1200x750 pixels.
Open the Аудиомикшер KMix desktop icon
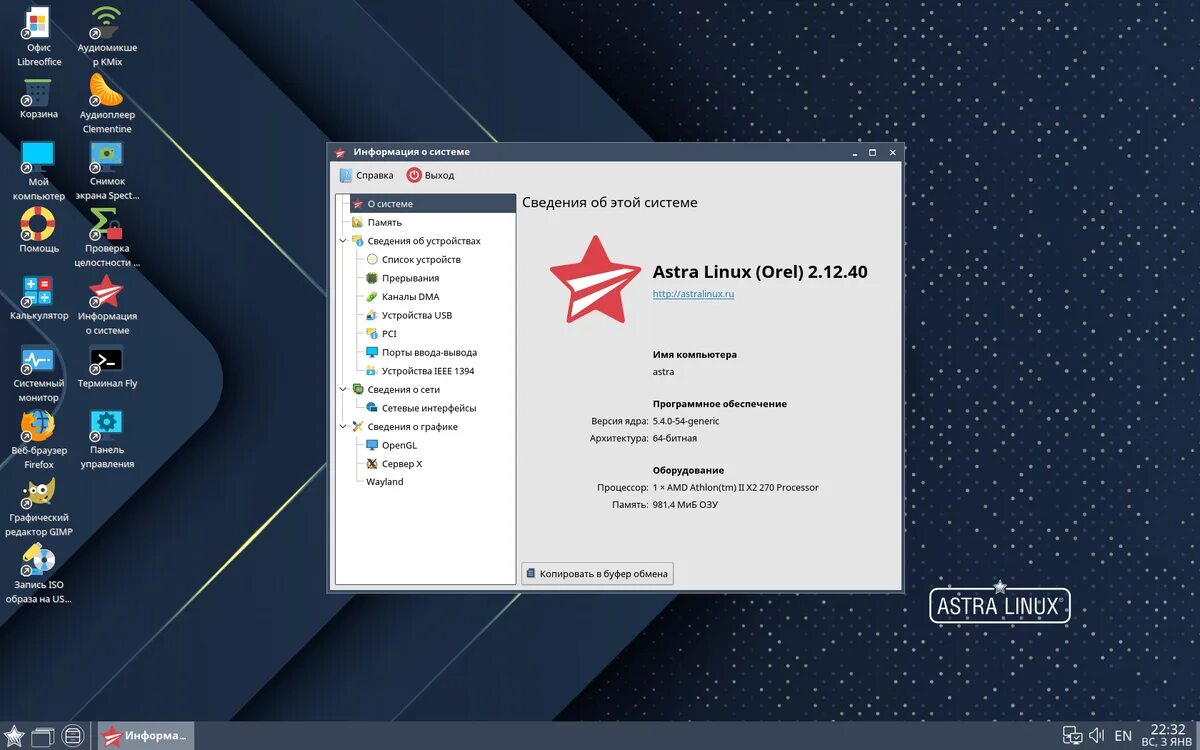107,38
